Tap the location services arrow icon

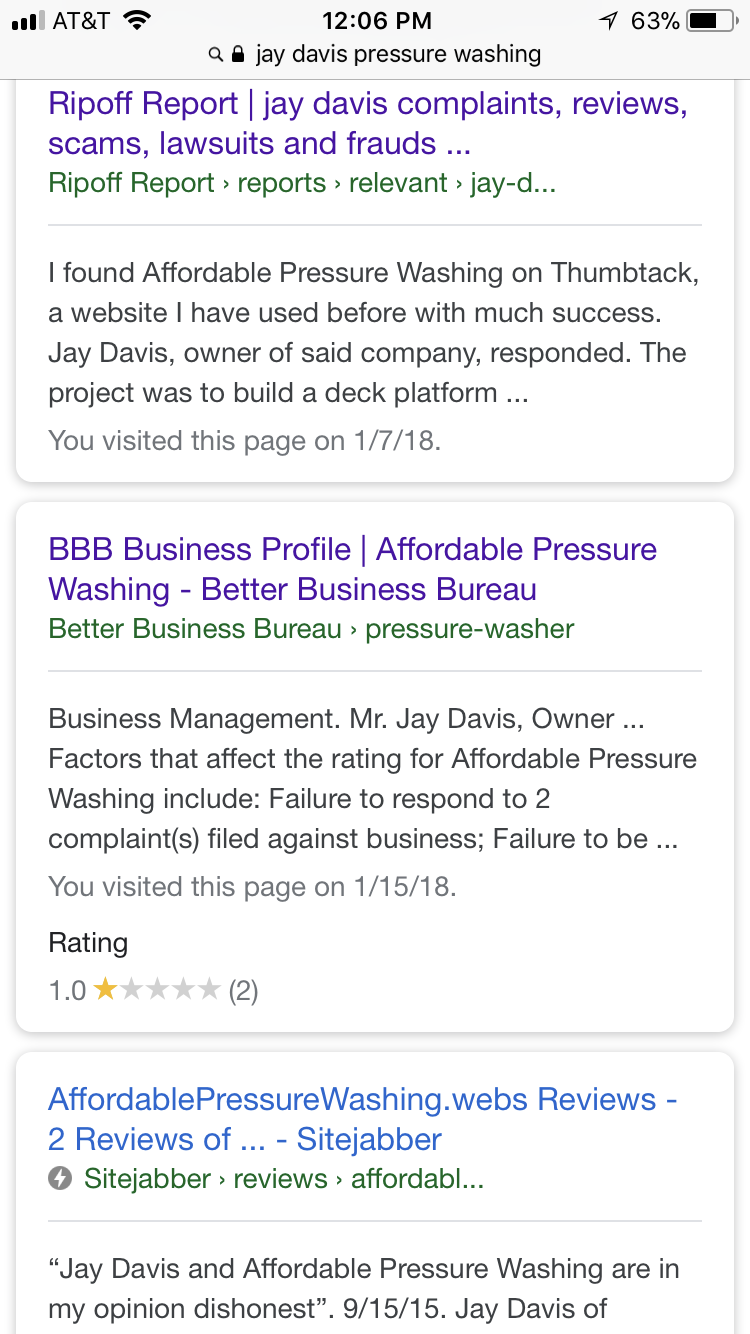(608, 20)
